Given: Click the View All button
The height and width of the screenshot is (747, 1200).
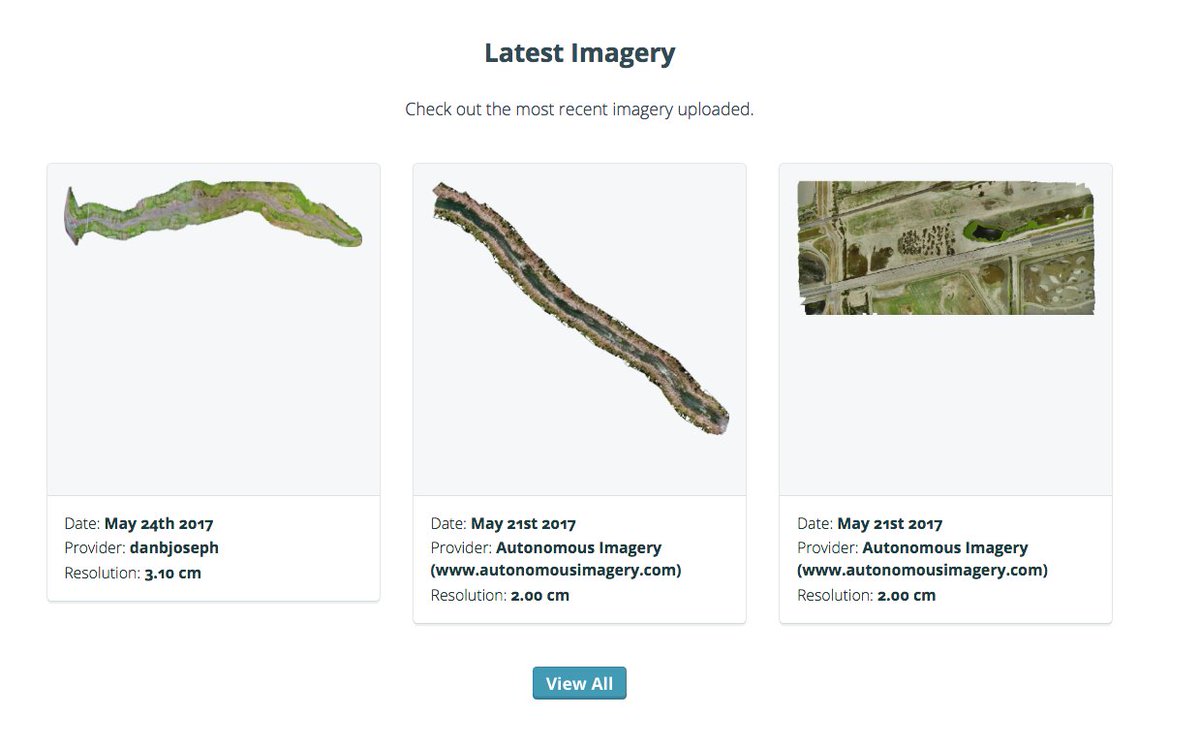Looking at the screenshot, I should click(x=579, y=683).
